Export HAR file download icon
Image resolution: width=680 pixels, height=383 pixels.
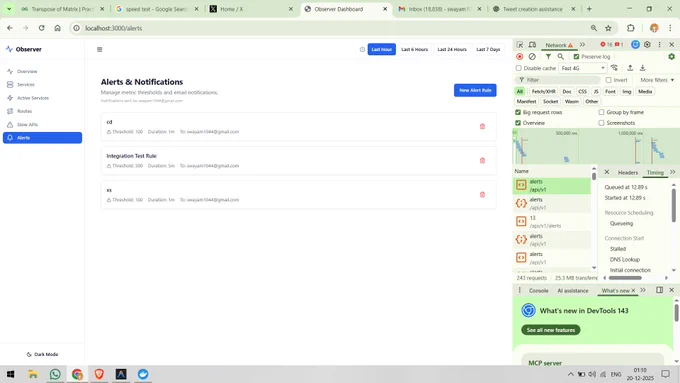pyautogui.click(x=643, y=68)
